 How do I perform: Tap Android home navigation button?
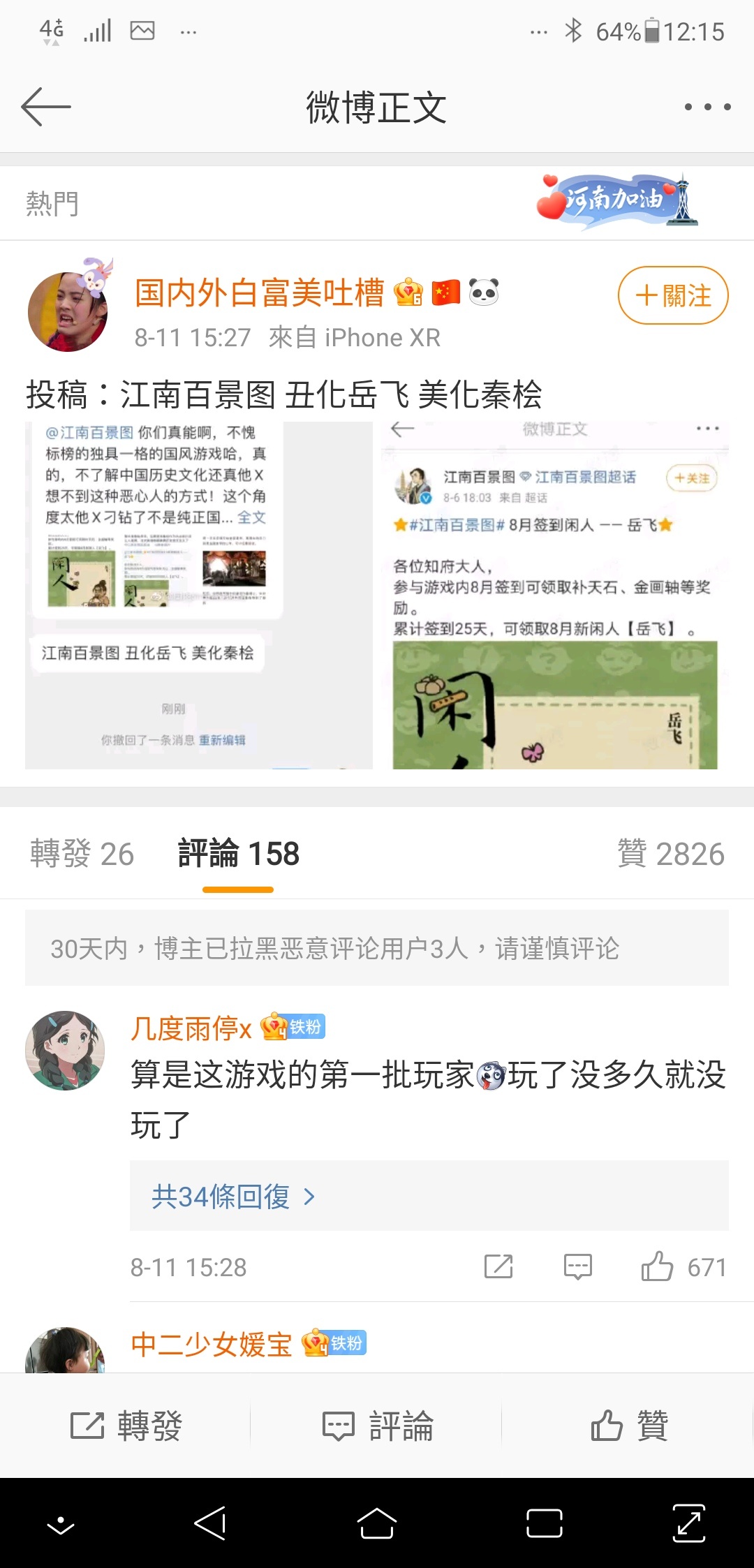[x=377, y=1523]
